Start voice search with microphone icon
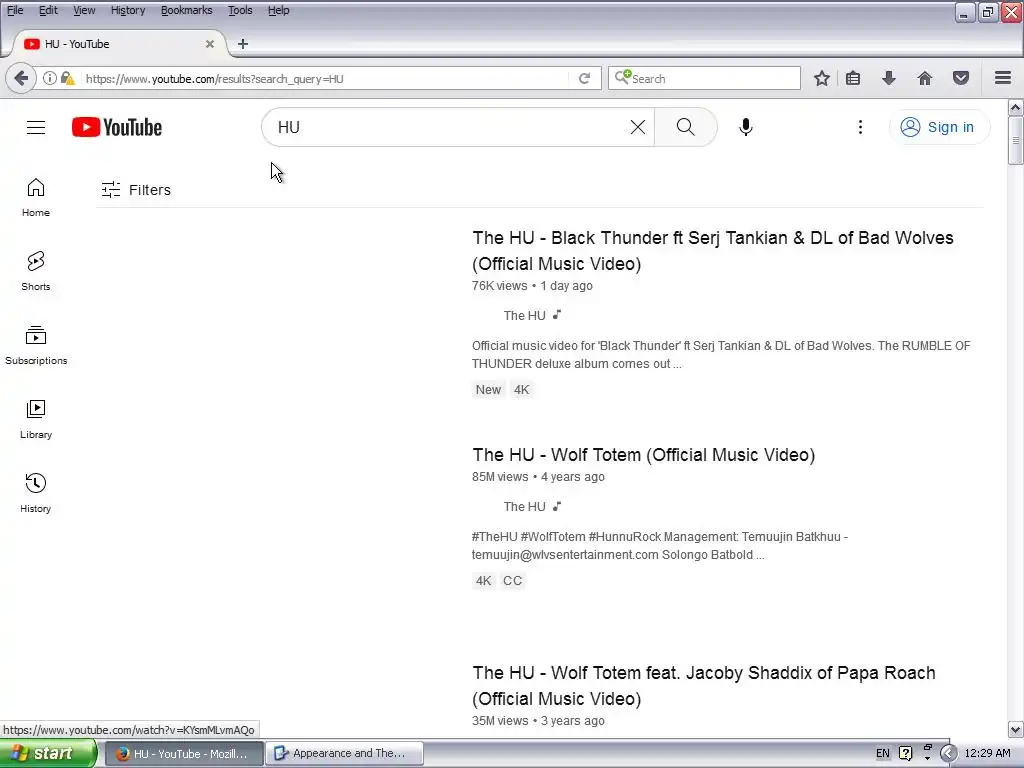The height and width of the screenshot is (768, 1024). tap(746, 127)
